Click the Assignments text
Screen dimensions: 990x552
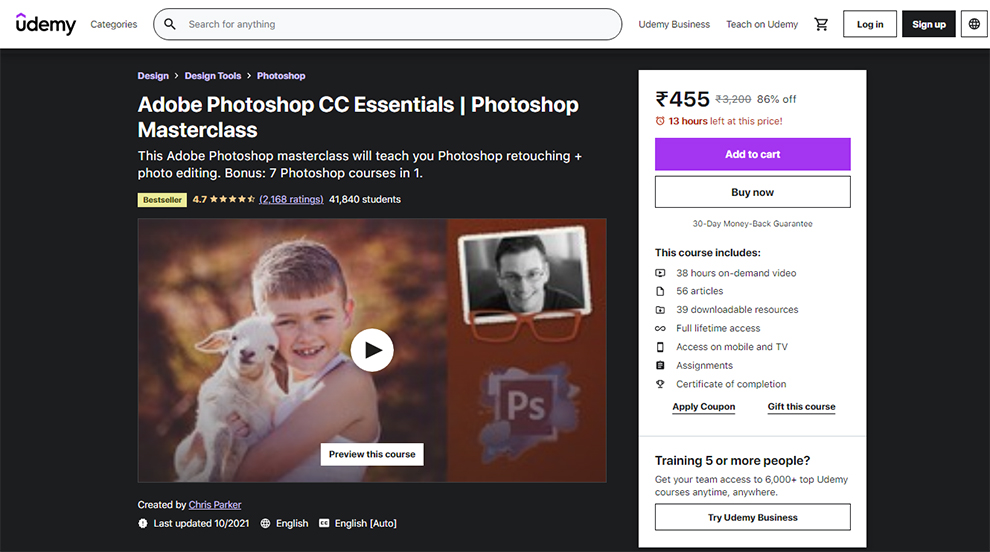(705, 365)
